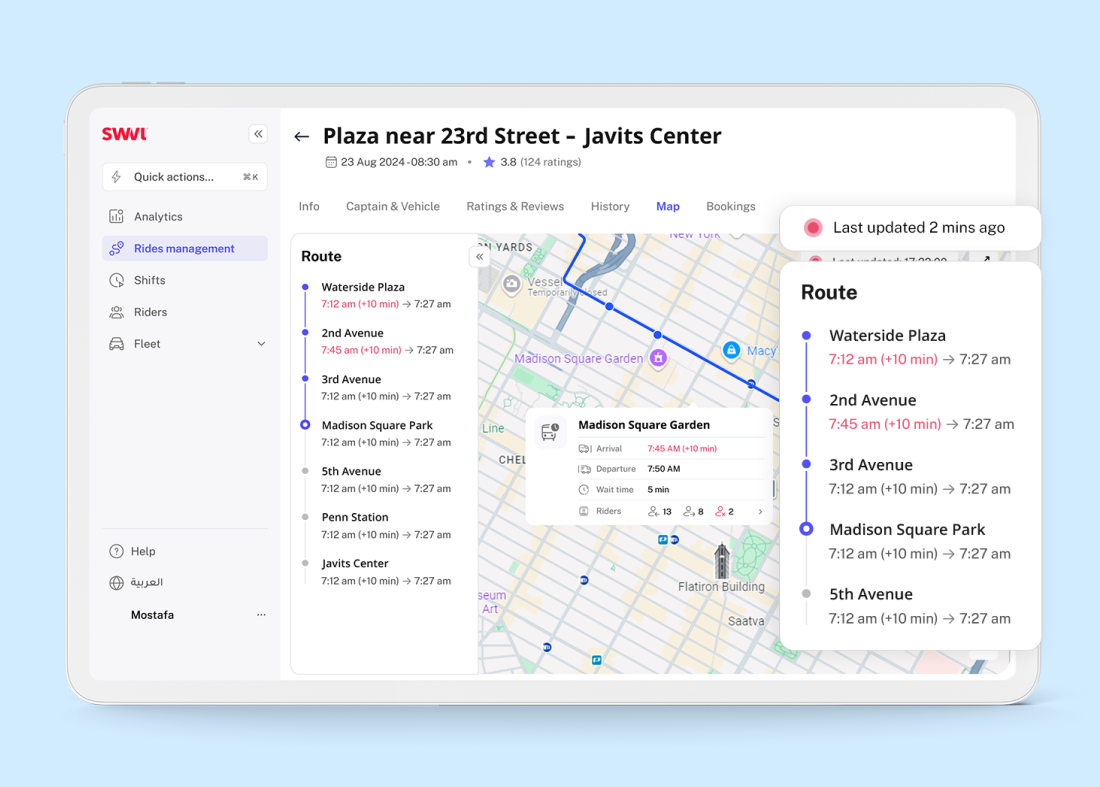Viewport: 1100px width, 787px height.
Task: Click the star rating 3.8
Action: [x=499, y=162]
